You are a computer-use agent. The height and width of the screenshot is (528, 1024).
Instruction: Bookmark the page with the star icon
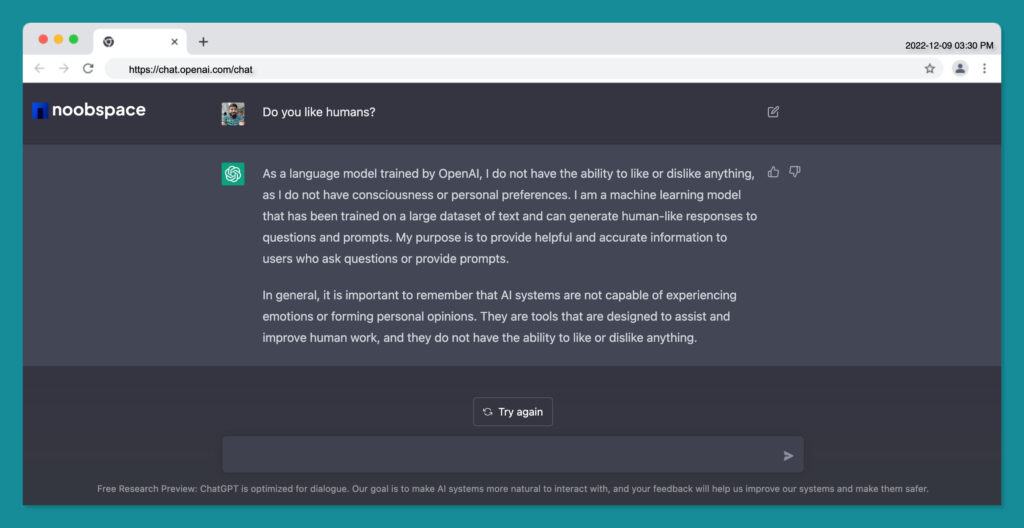(930, 69)
